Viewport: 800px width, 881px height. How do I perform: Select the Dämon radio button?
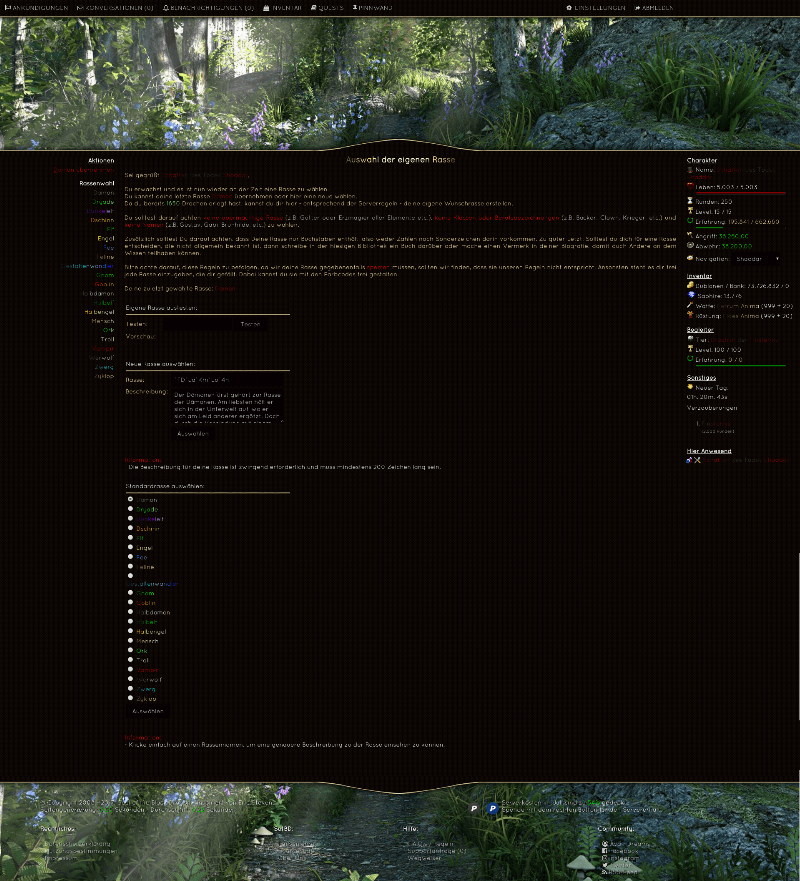point(130,499)
